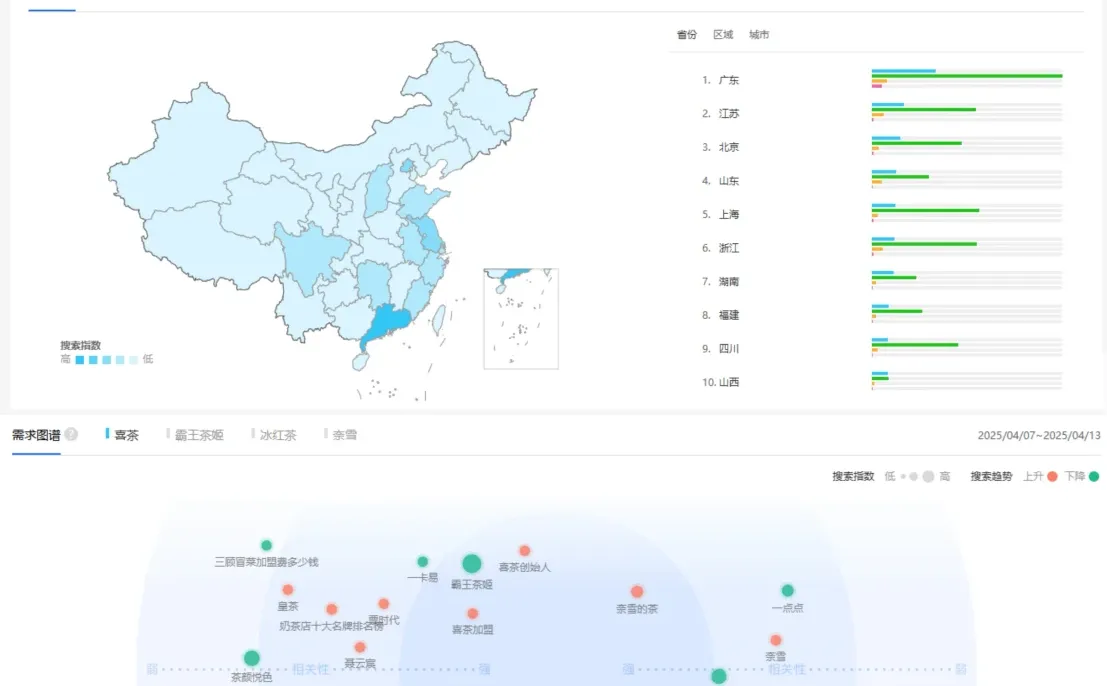Image resolution: width=1107 pixels, height=686 pixels.
Task: Select the 霸王茶姬 keyword tab
Action: tap(195, 435)
